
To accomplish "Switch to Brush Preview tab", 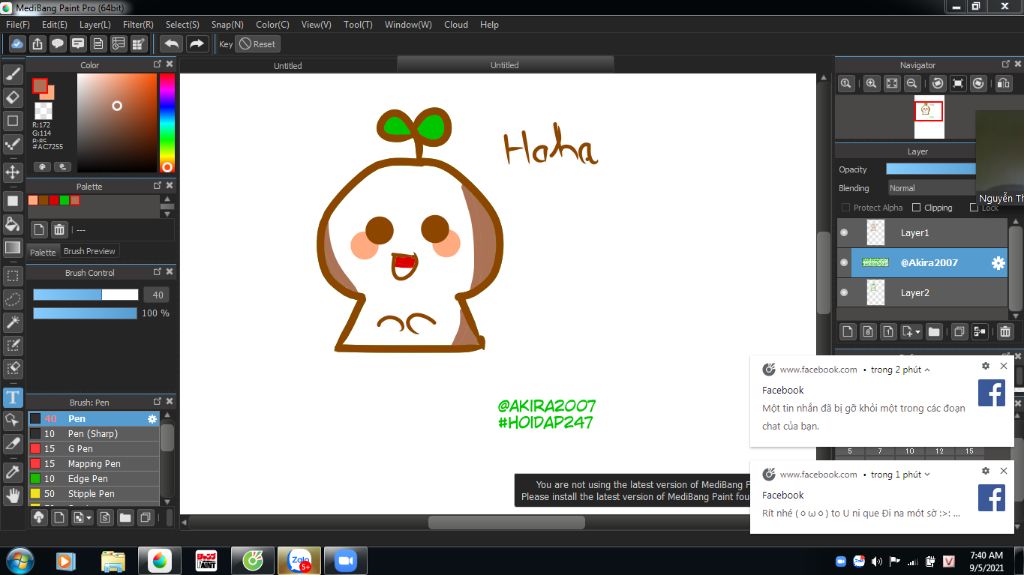I will point(89,251).
